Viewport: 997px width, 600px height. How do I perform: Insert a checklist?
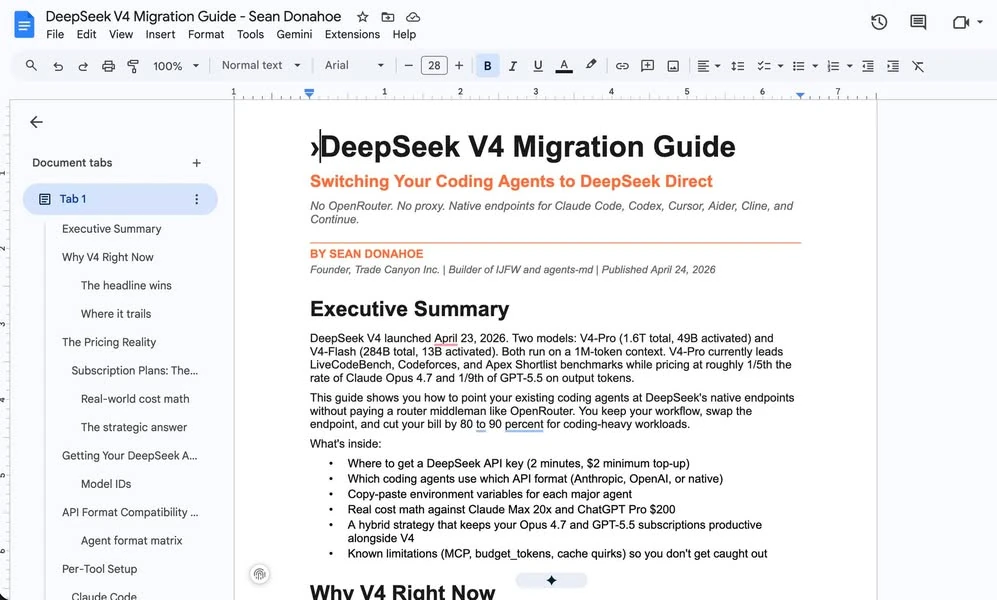pyautogui.click(x=764, y=66)
